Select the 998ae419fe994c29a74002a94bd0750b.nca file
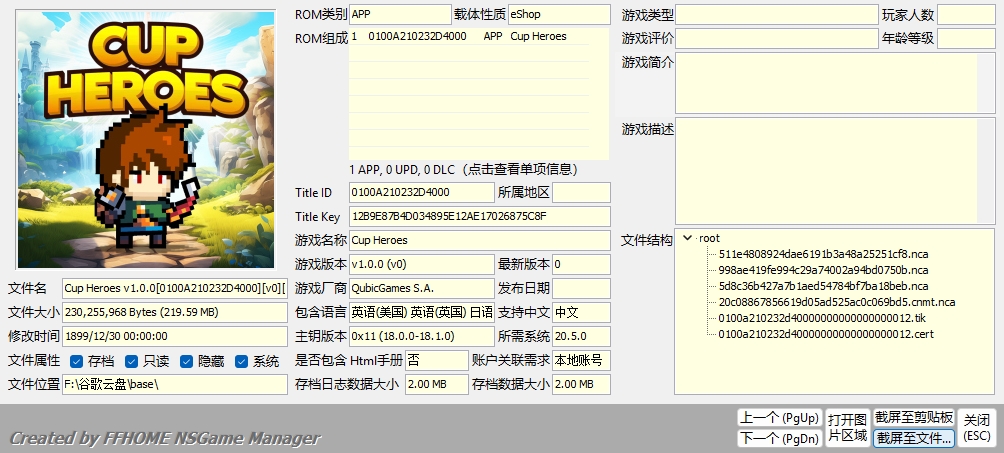The height and width of the screenshot is (453, 1004). point(822,270)
